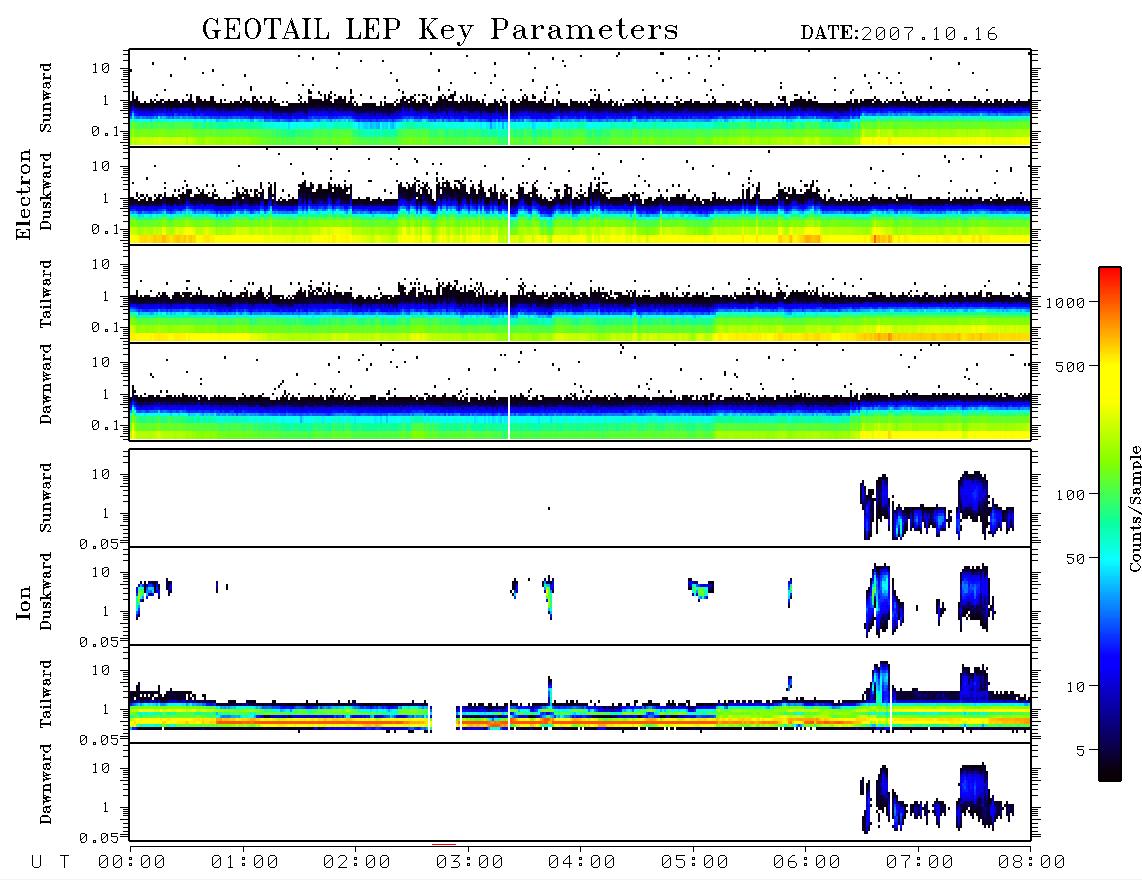This screenshot has width=1142, height=880.
Task: Click the small red marker below the time axis
Action: [x=444, y=844]
